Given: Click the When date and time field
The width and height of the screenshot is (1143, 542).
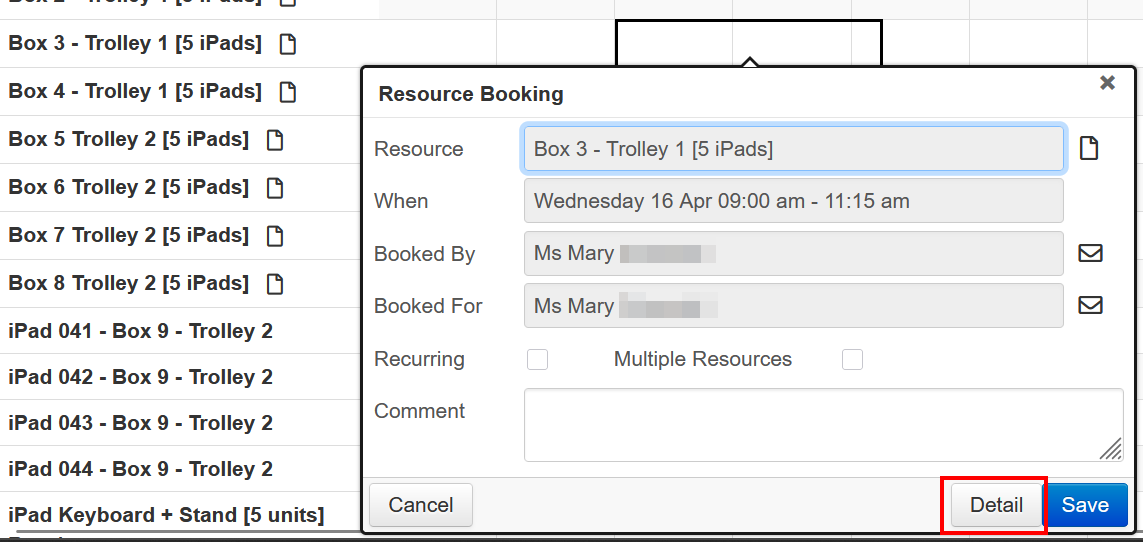Looking at the screenshot, I should (793, 201).
